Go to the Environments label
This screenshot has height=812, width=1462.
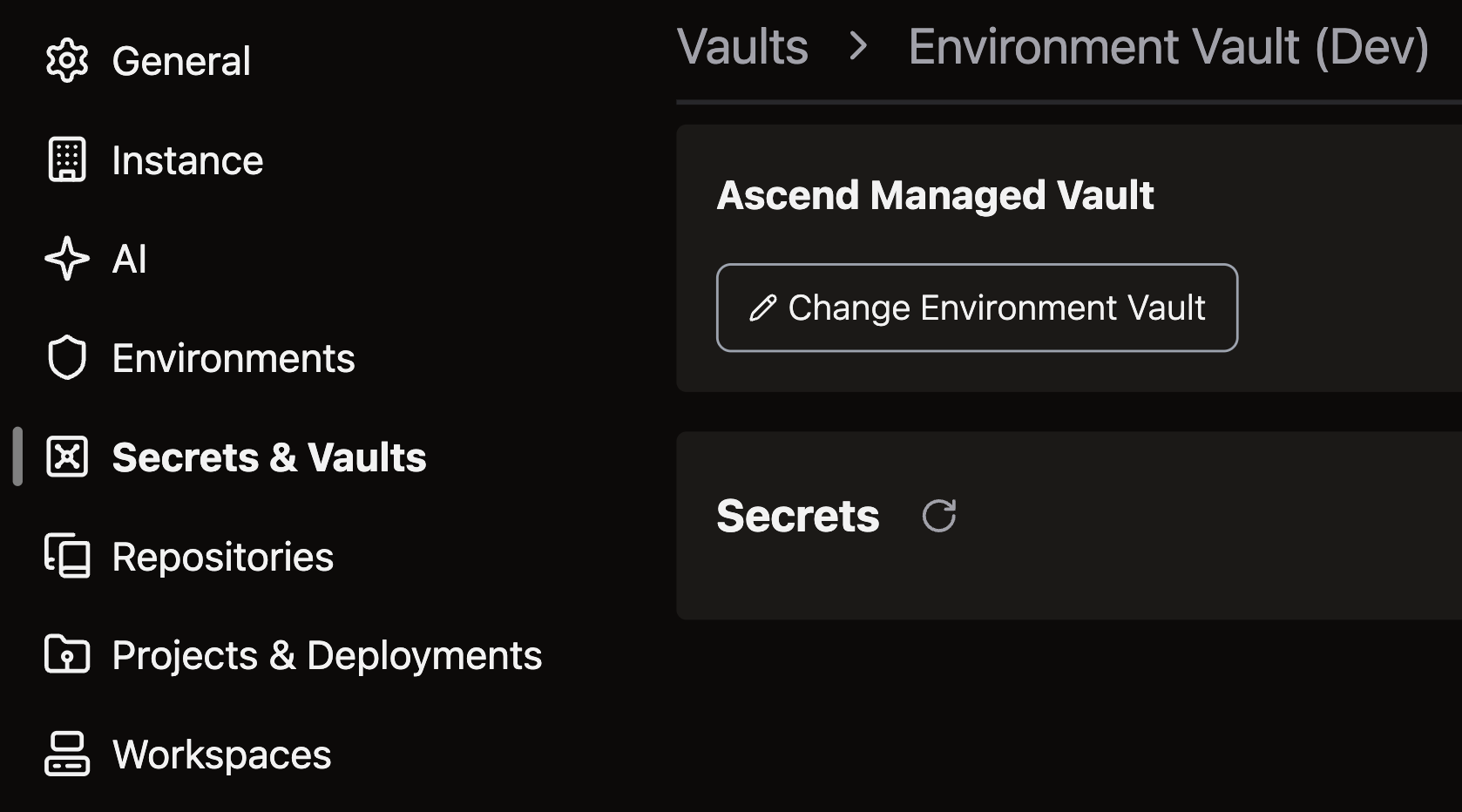click(x=234, y=358)
